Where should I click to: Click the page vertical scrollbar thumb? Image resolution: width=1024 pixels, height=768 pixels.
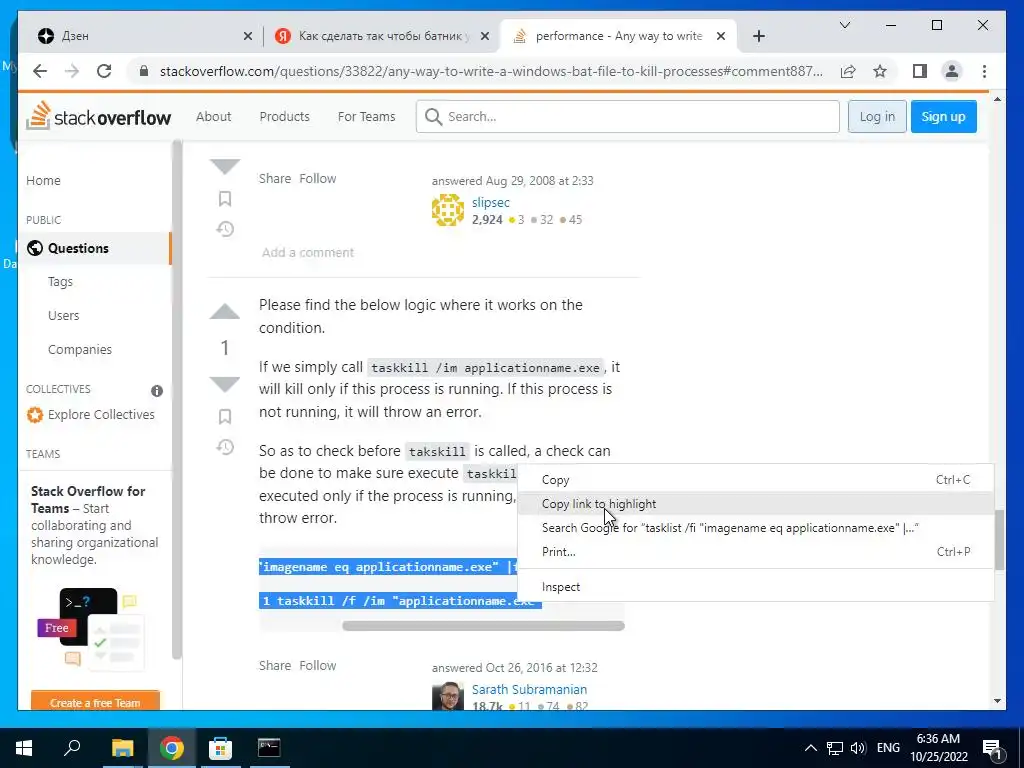[998, 539]
